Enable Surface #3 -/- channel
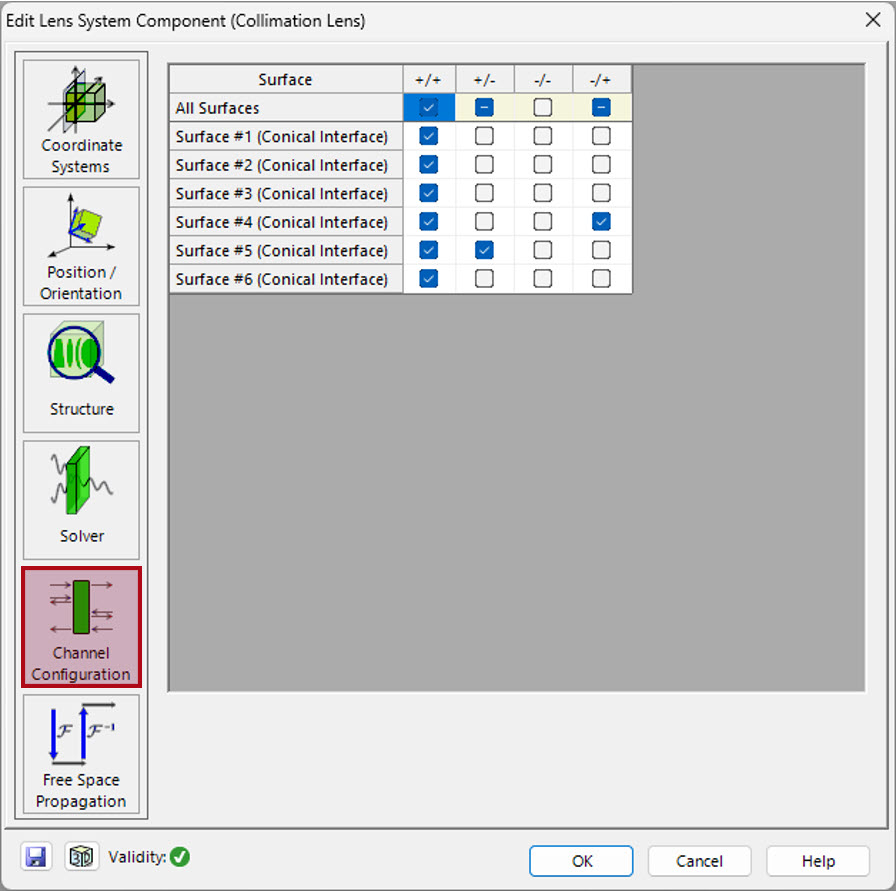 [542, 193]
